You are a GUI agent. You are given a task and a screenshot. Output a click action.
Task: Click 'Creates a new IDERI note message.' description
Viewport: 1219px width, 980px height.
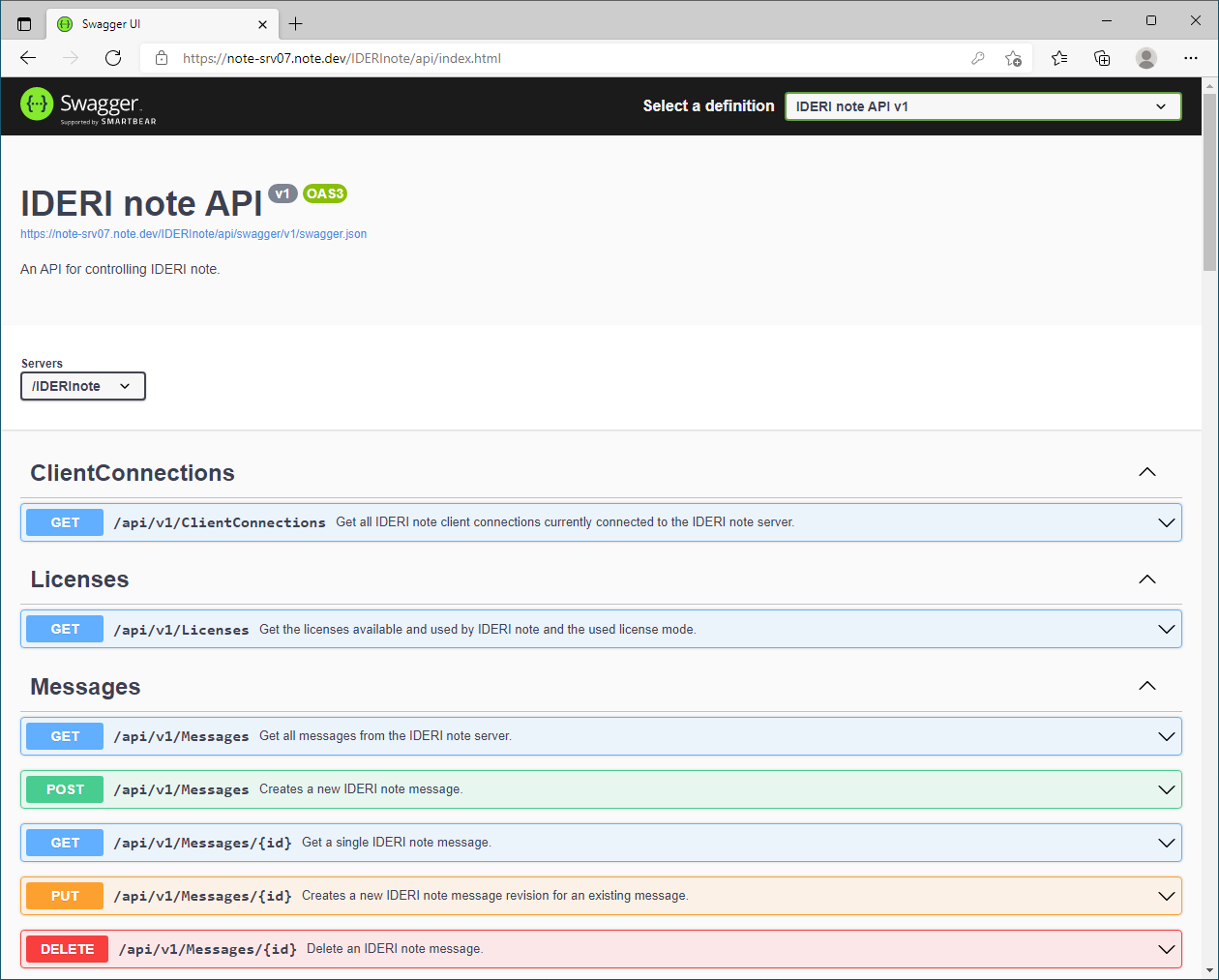[x=361, y=789]
